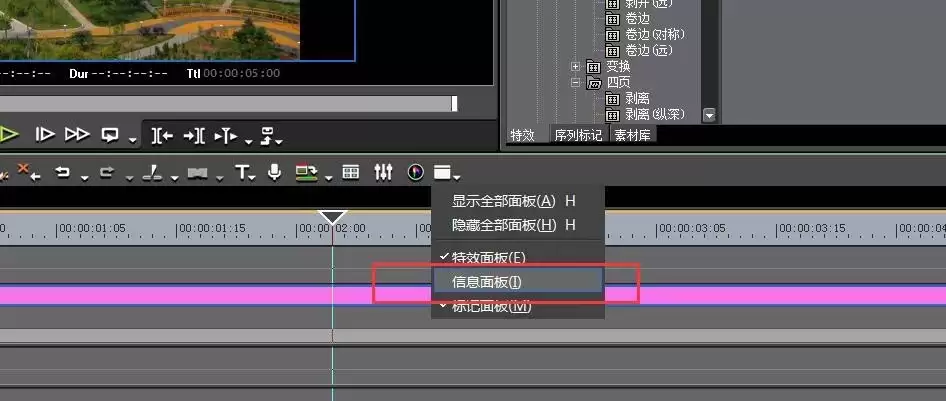946x401 pixels.
Task: Open the vectorscope icon
Action: 415,173
